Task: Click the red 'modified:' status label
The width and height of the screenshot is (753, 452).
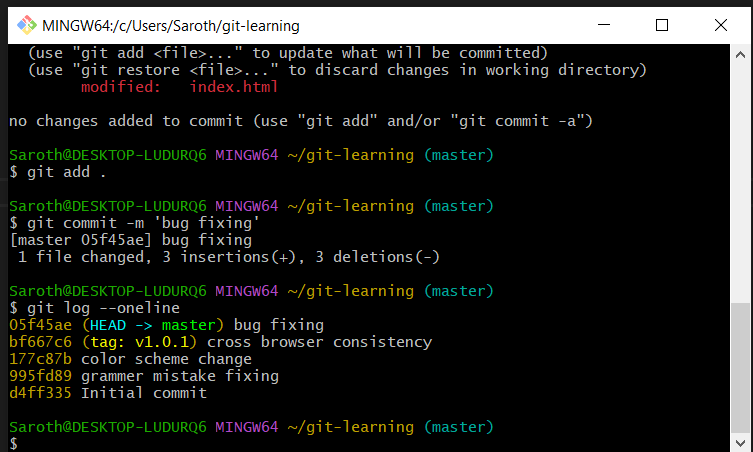Action: [x=121, y=87]
